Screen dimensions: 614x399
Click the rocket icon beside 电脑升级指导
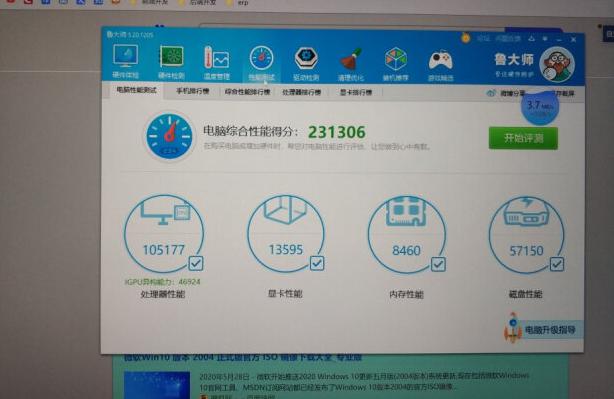tap(512, 328)
